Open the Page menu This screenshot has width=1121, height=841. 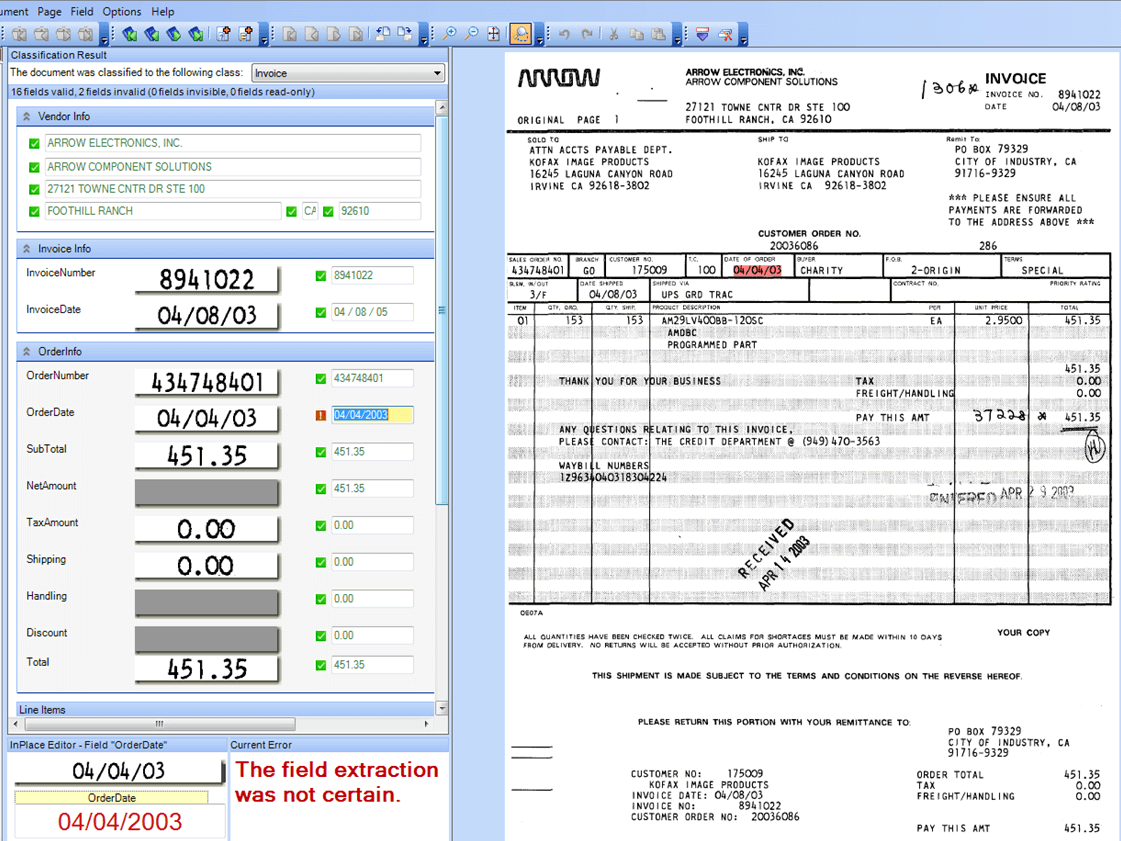pyautogui.click(x=49, y=11)
